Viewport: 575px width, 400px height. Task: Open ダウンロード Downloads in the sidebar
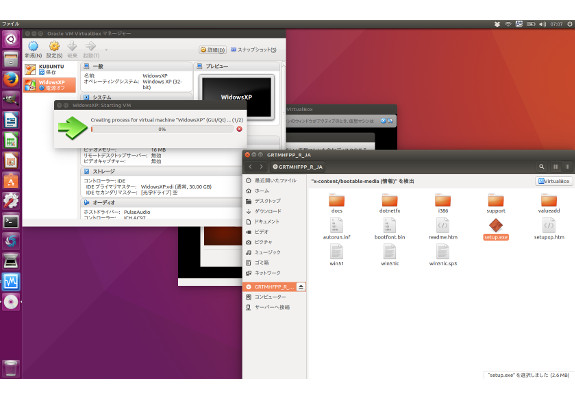274,211
